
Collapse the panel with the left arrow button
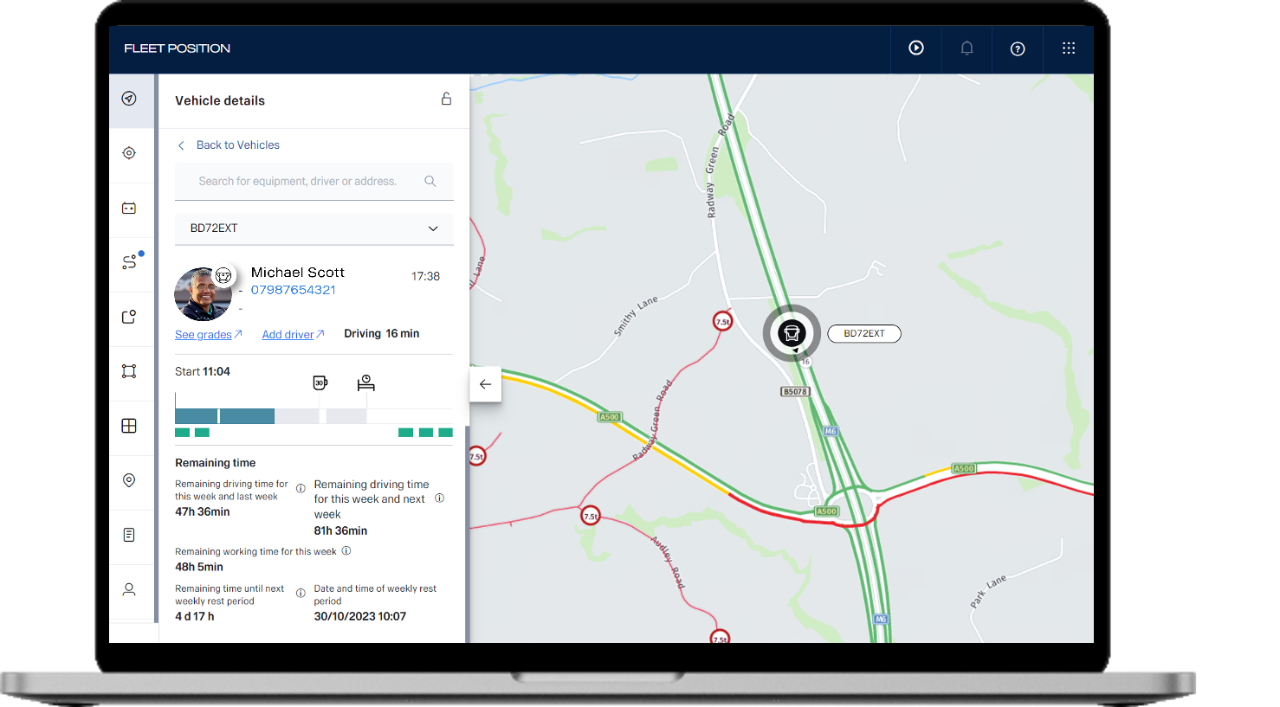tap(485, 384)
